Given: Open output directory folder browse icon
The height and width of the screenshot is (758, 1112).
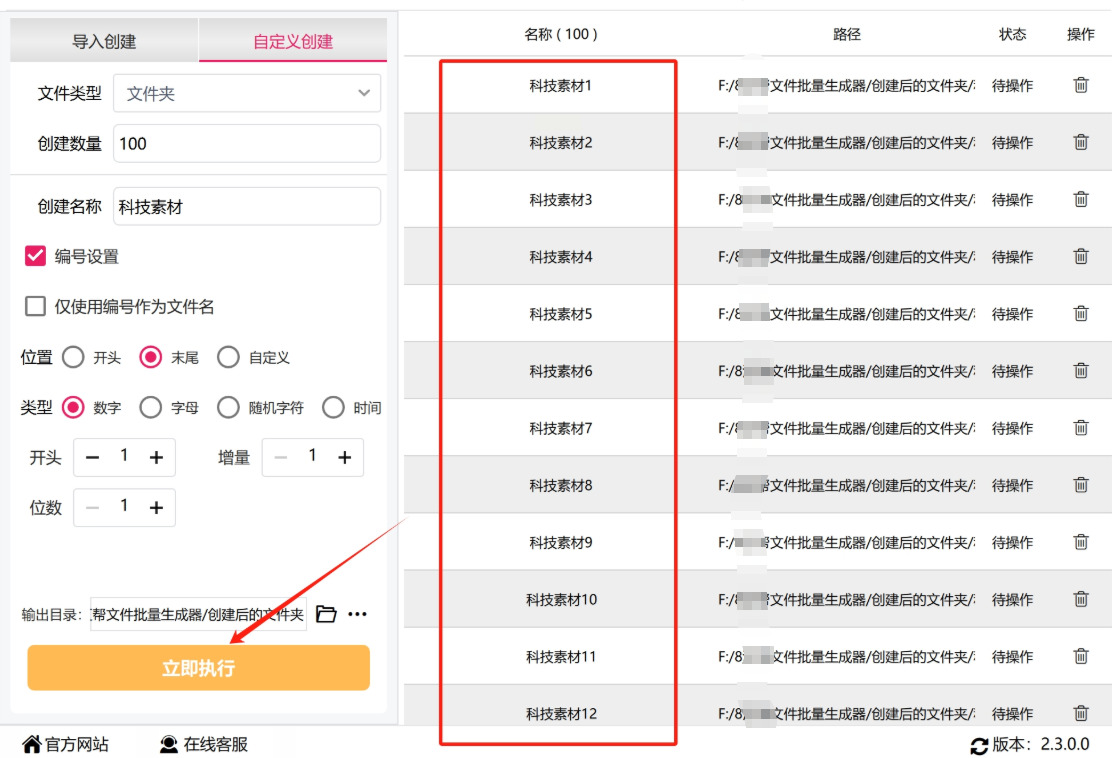Looking at the screenshot, I should [x=326, y=614].
